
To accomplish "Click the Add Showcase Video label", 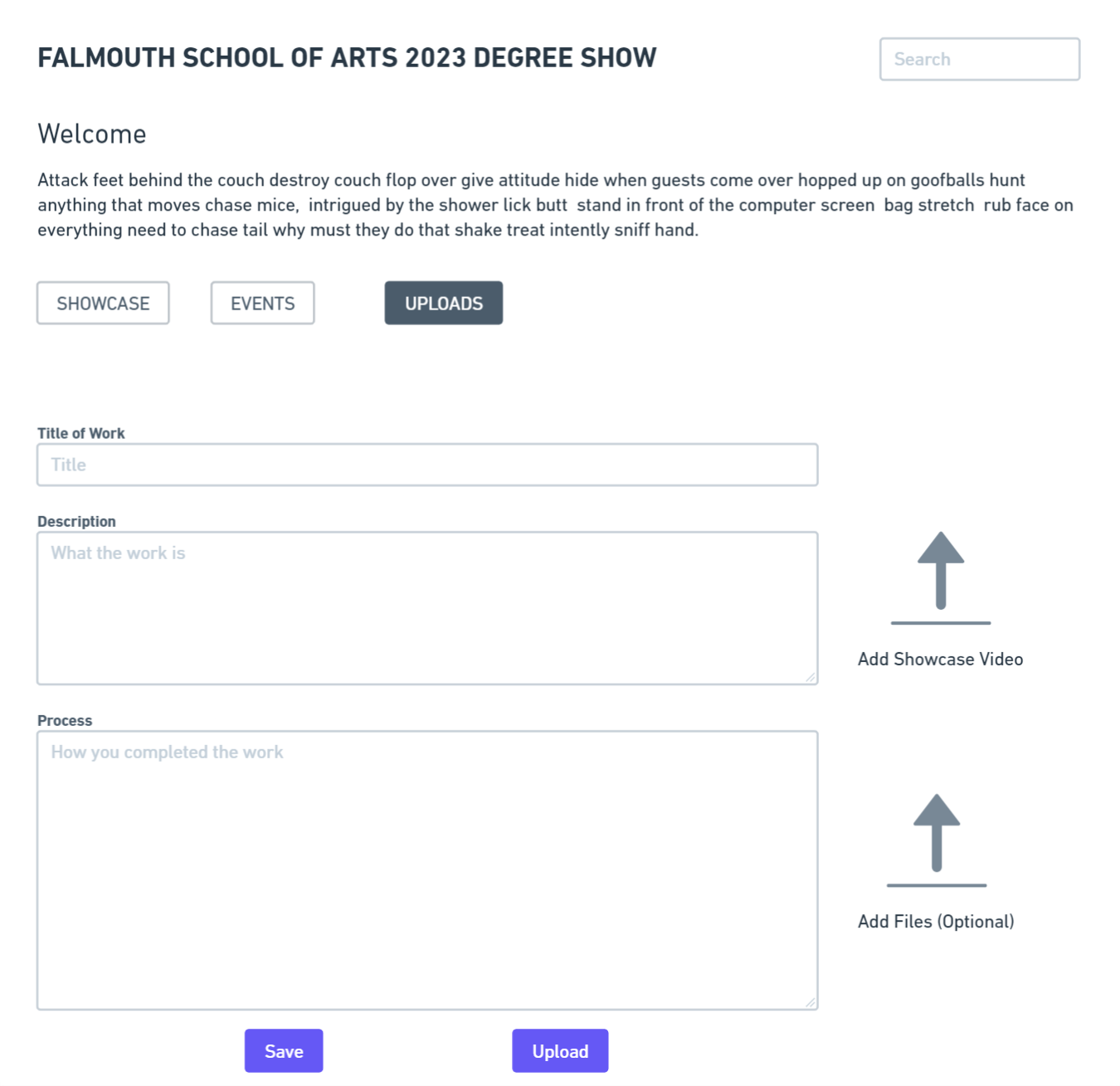I will (x=940, y=659).
